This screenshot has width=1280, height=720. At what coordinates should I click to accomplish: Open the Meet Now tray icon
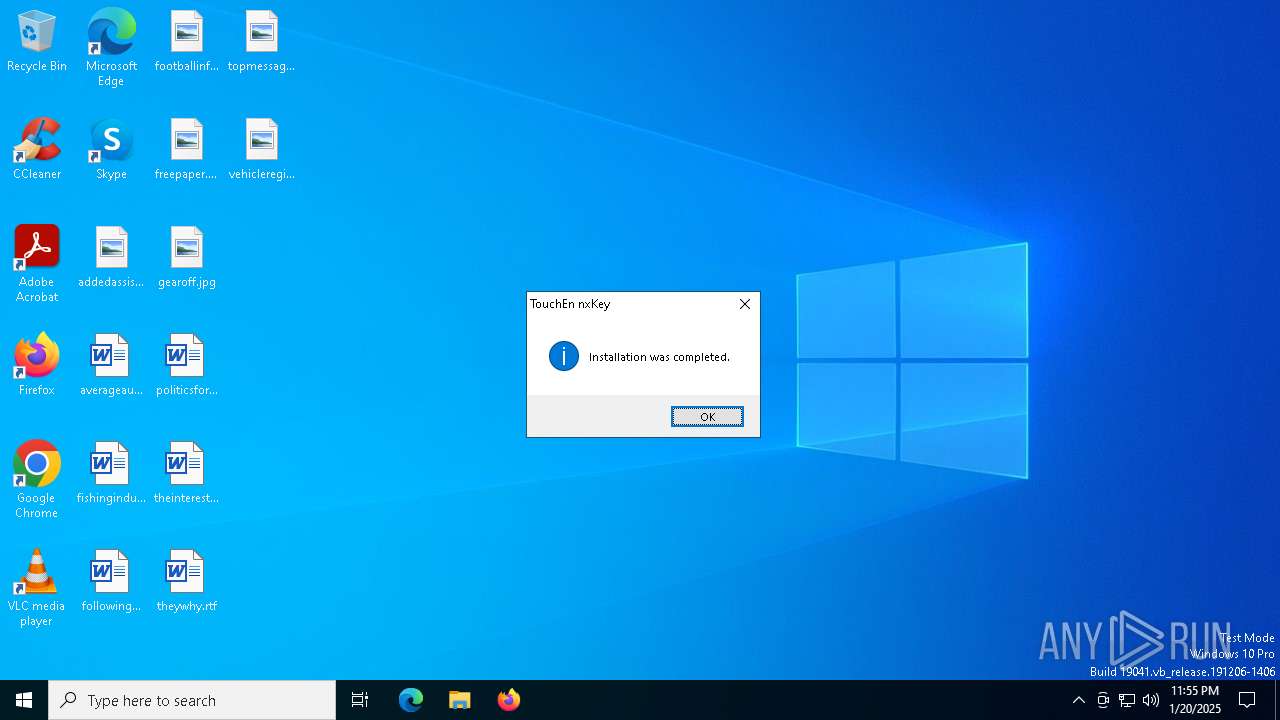pyautogui.click(x=1102, y=700)
